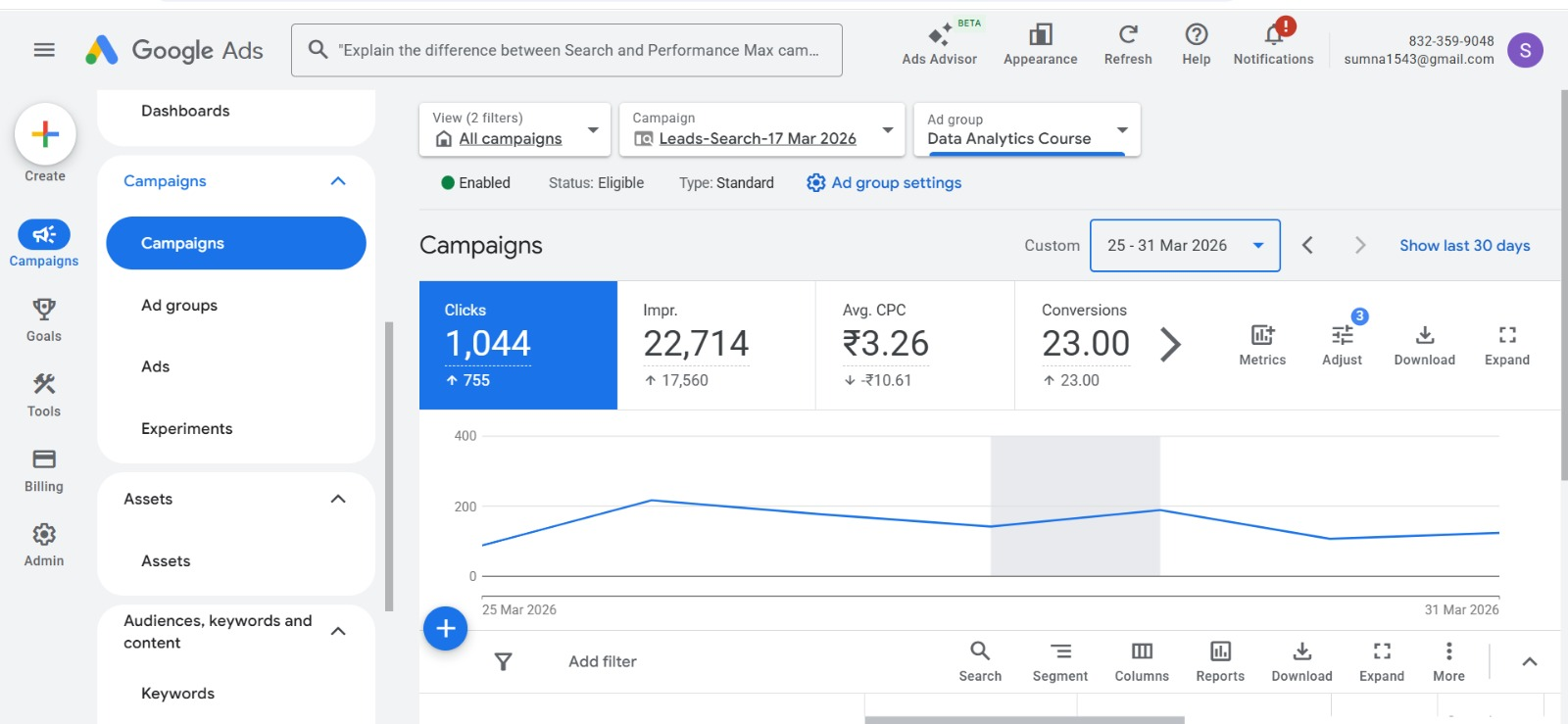Image resolution: width=1568 pixels, height=724 pixels.
Task: Download the table data
Action: (1301, 661)
